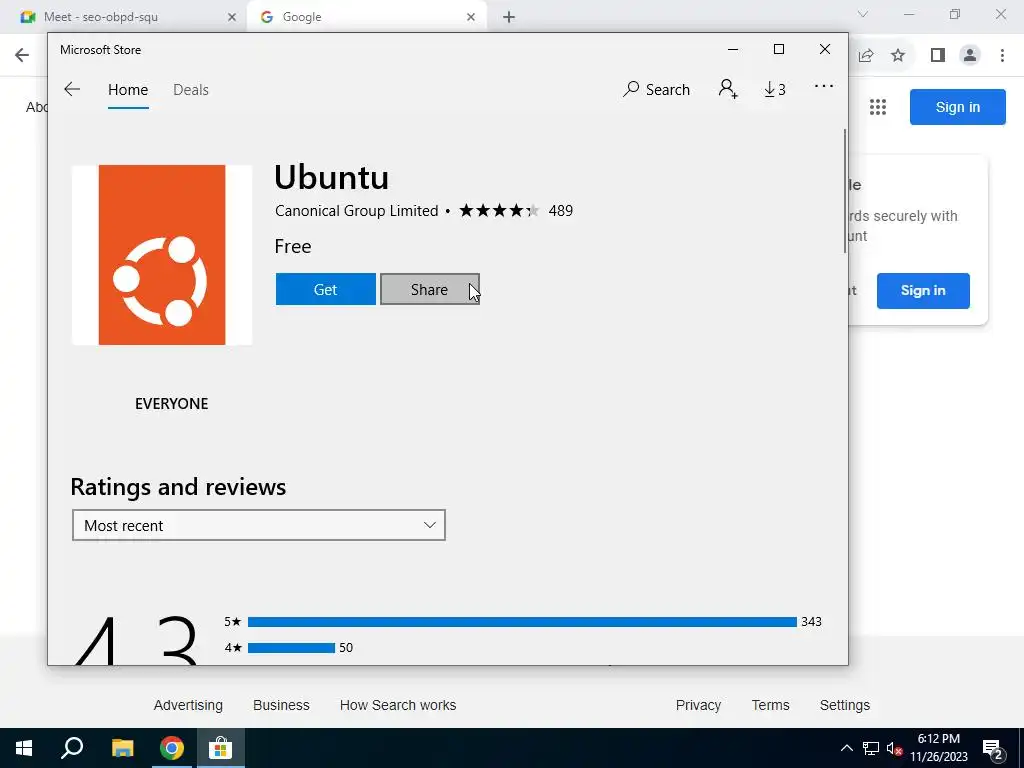This screenshot has height=768, width=1024.
Task: Minimize the Microsoft Store window
Action: point(733,50)
